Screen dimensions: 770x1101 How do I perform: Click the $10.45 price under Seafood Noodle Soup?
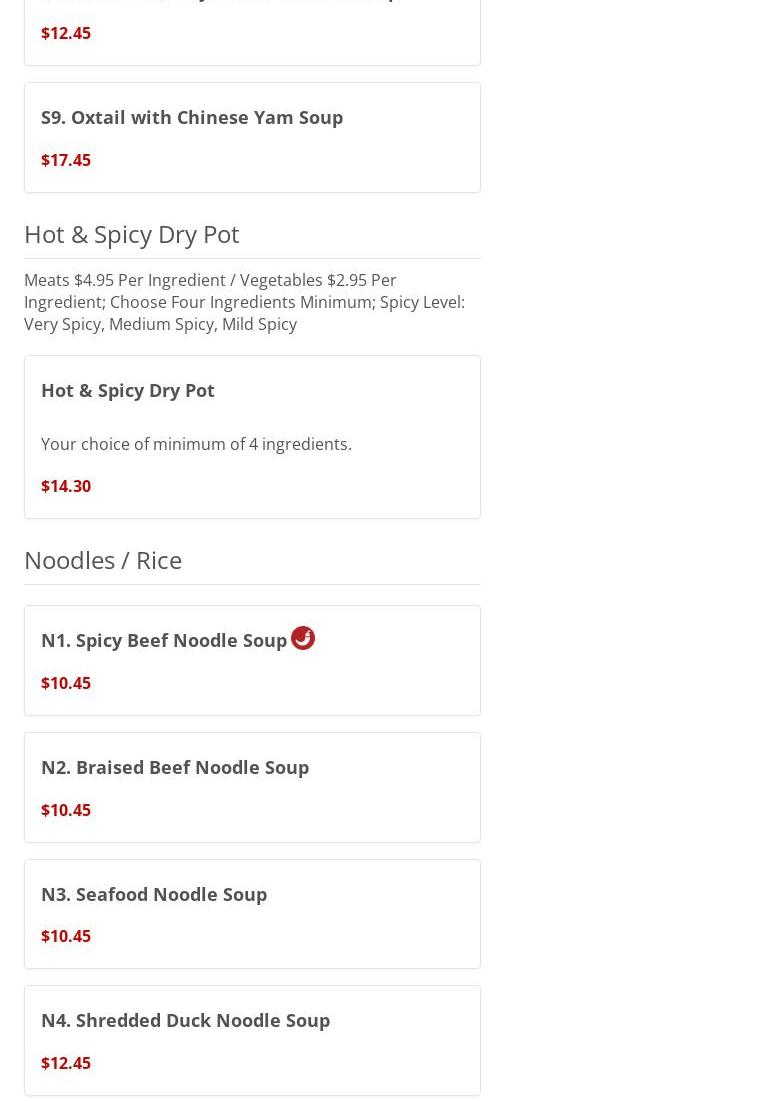click(x=66, y=937)
